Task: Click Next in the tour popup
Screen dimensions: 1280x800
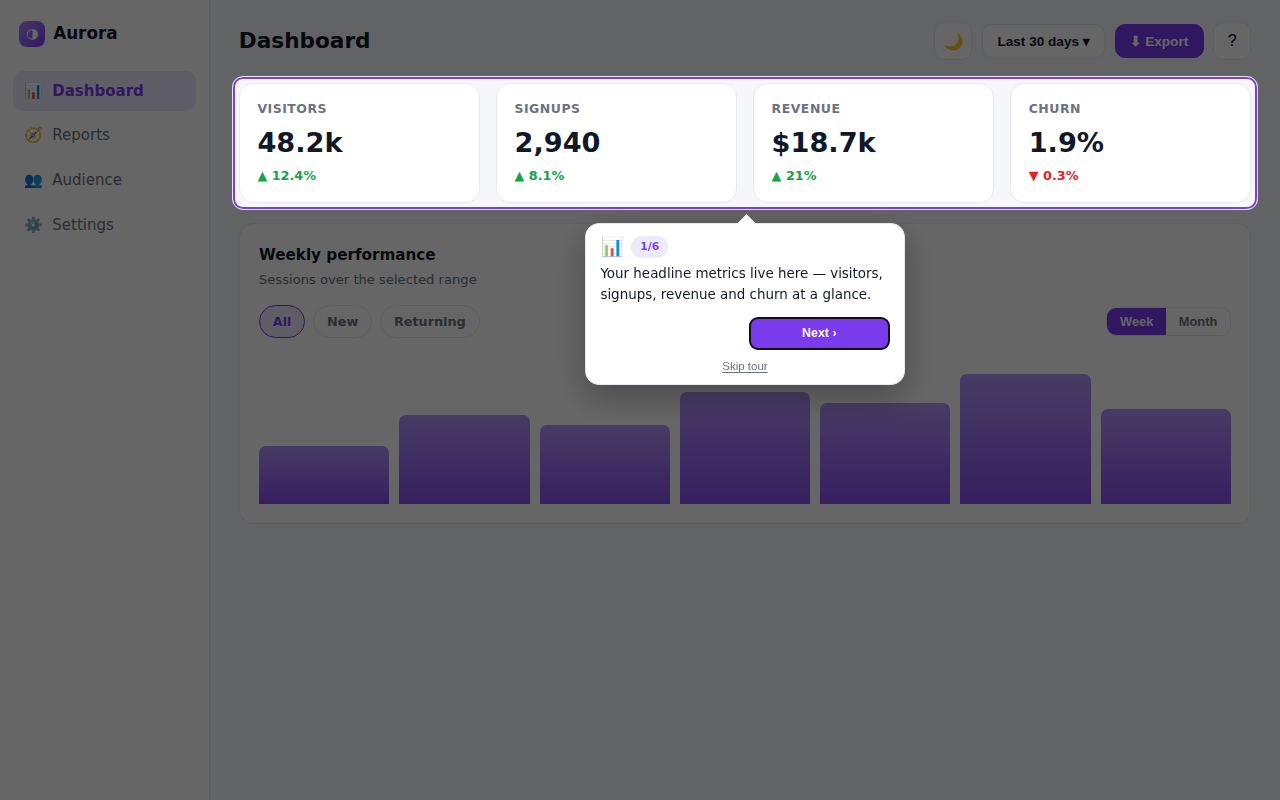Action: [x=819, y=333]
